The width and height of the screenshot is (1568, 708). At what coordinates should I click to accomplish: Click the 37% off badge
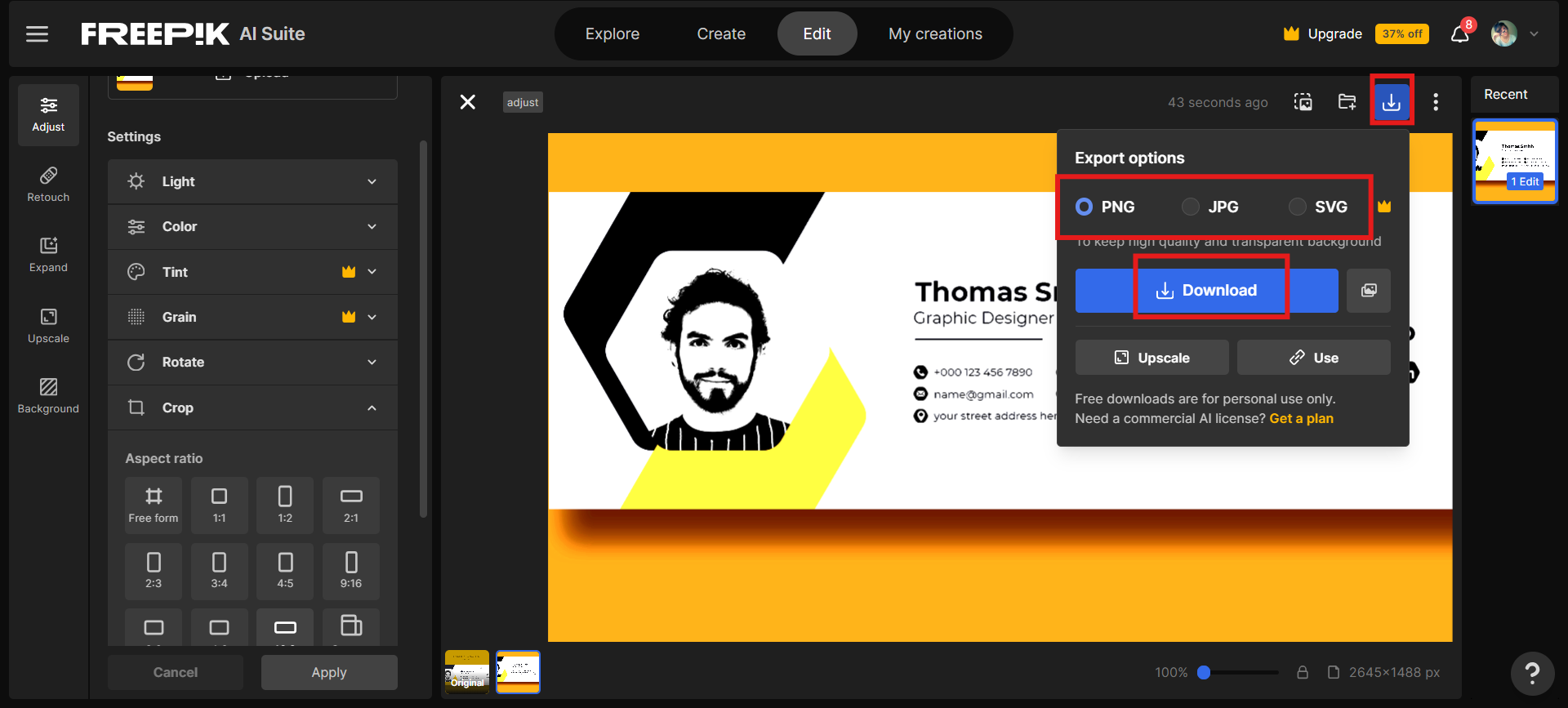tap(1402, 33)
